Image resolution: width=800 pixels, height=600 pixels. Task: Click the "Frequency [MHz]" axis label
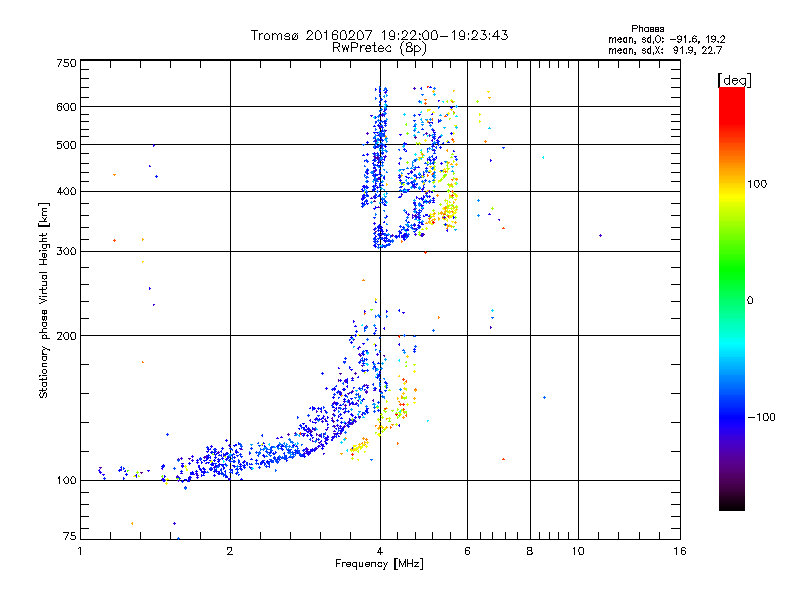(379, 564)
